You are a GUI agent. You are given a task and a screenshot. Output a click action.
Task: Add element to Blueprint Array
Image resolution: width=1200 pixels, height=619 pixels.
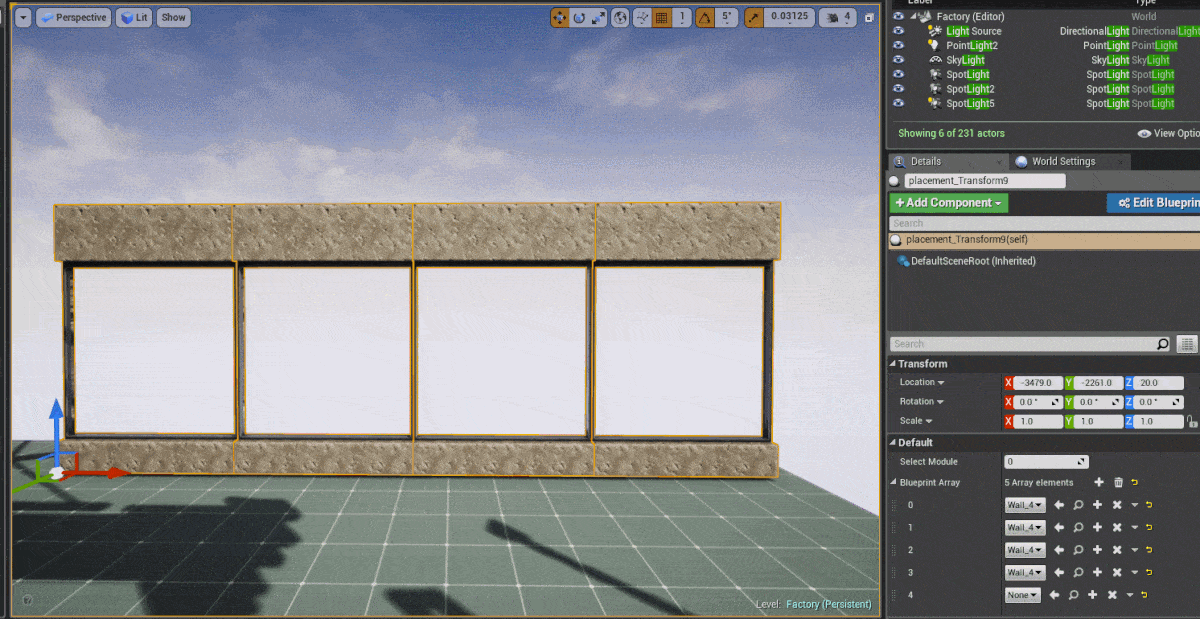pyautogui.click(x=1099, y=483)
